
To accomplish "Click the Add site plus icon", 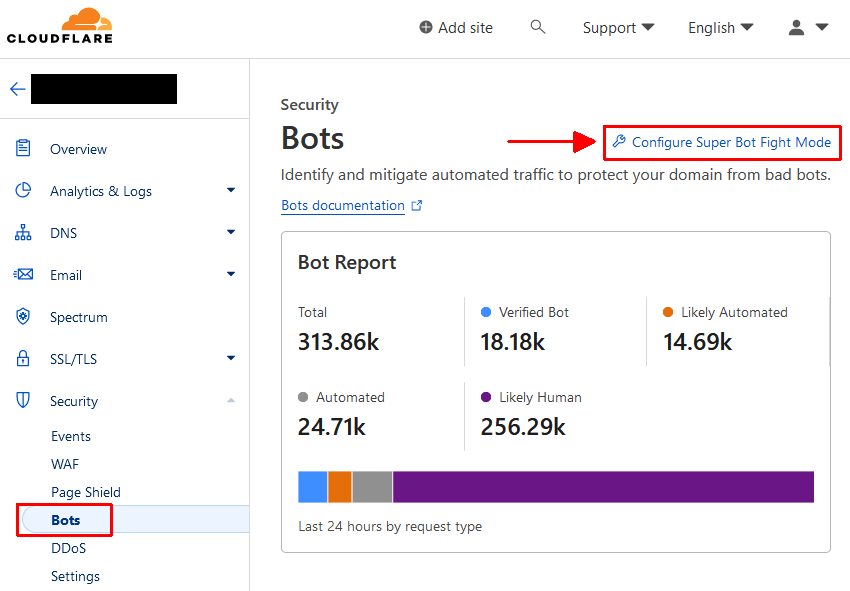I will 426,27.
